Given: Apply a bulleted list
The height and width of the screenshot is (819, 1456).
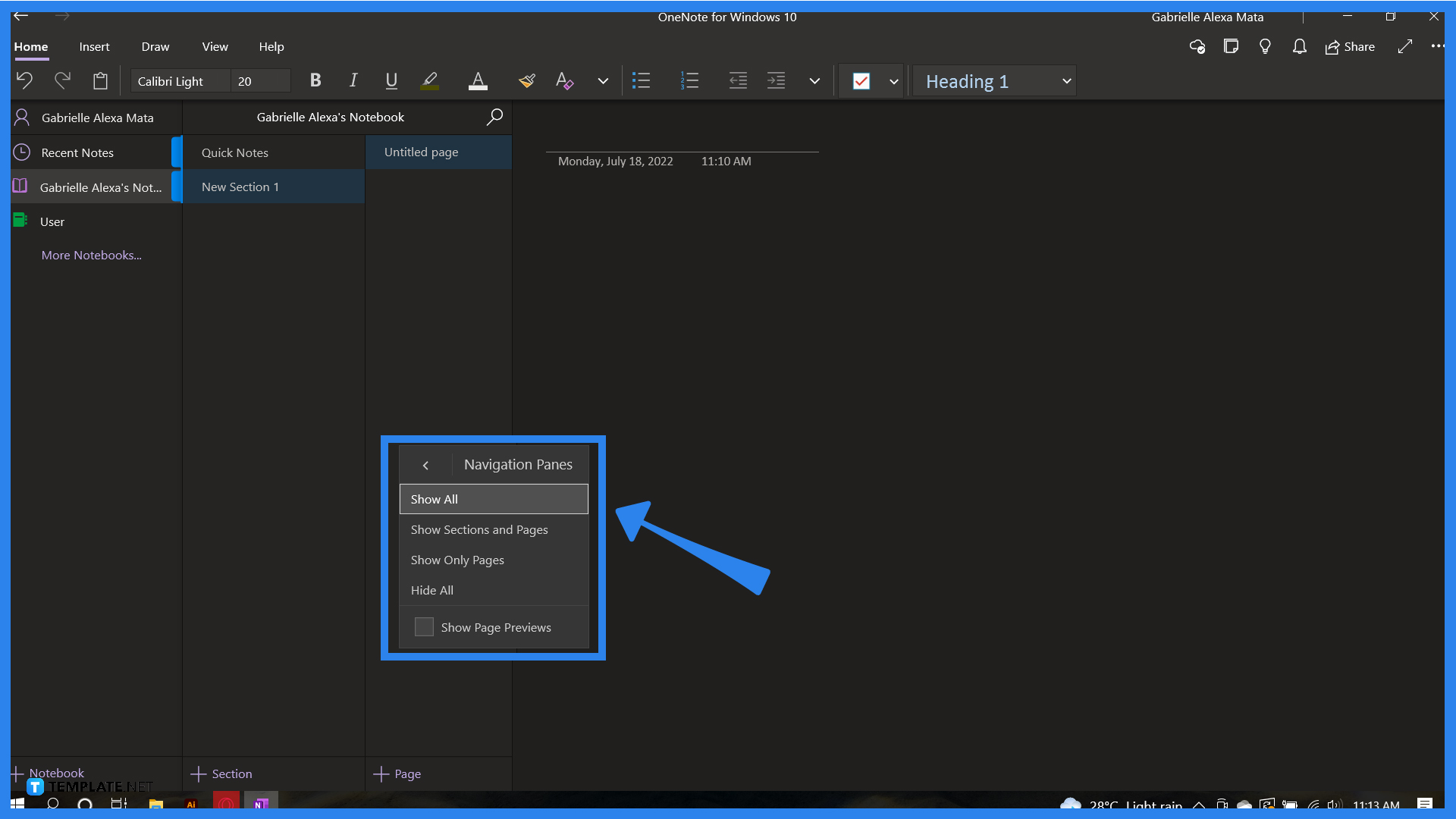Looking at the screenshot, I should (641, 80).
